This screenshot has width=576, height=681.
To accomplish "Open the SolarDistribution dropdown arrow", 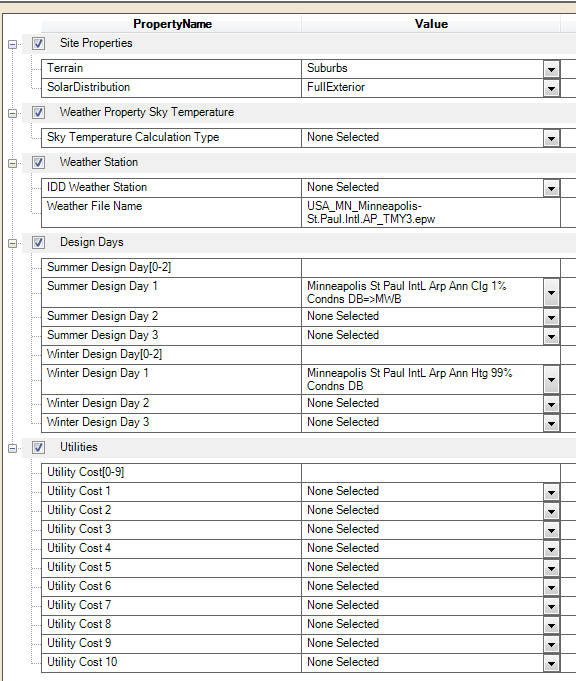I will point(551,89).
